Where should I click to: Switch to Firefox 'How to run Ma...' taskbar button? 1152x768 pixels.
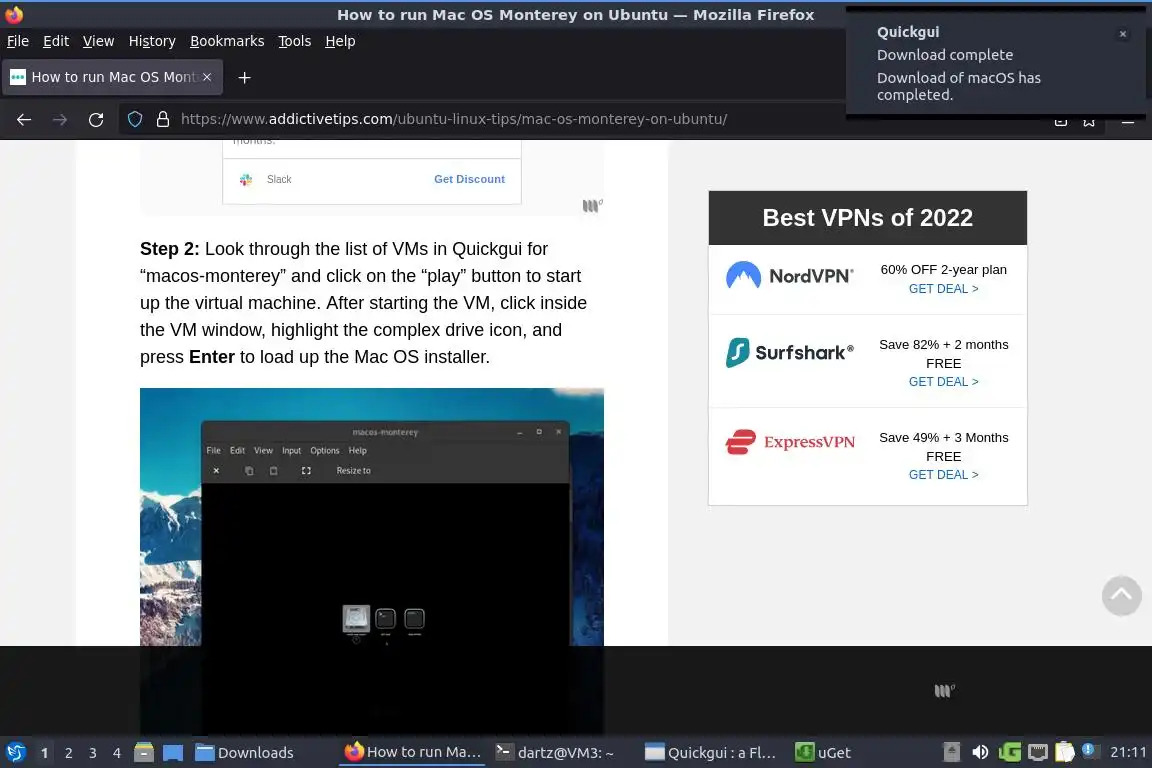click(412, 752)
